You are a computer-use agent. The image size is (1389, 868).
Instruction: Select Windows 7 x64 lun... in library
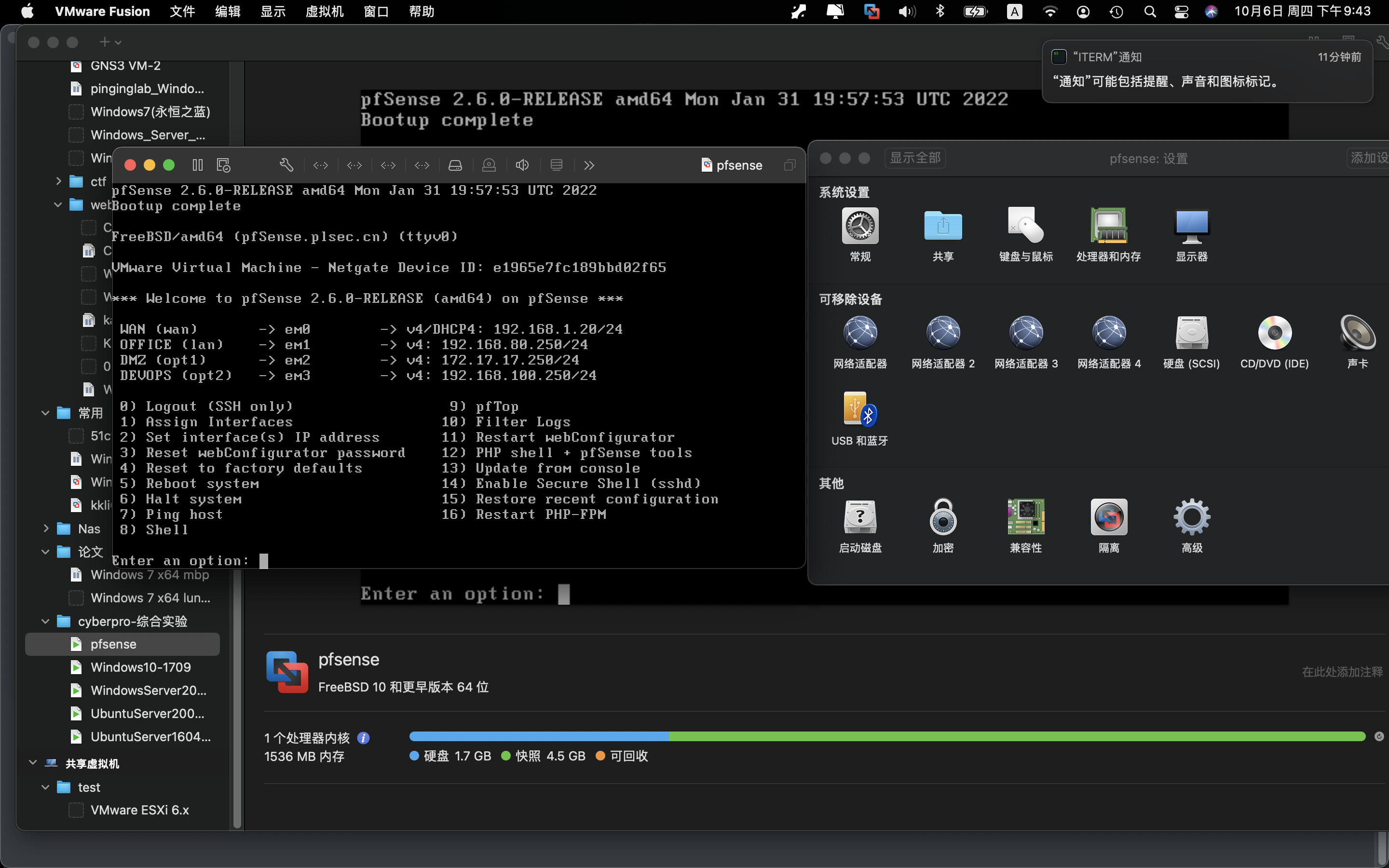click(x=122, y=597)
